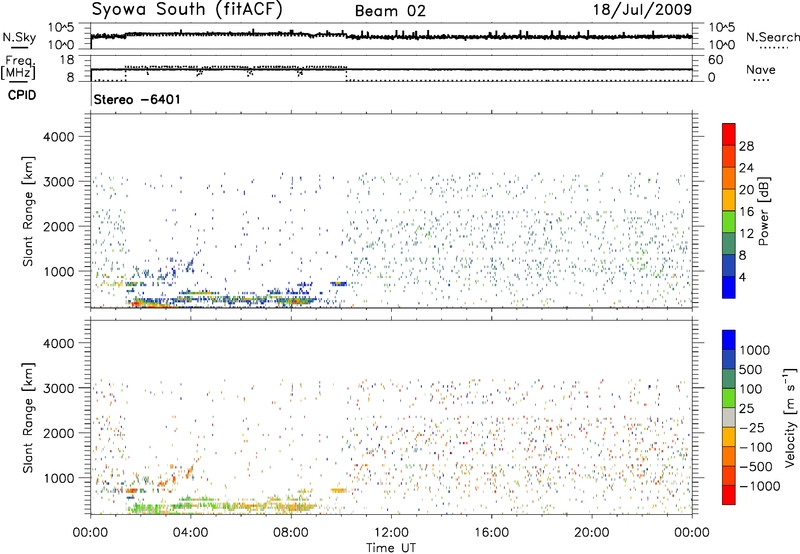
Task: Click the '4' power colorbar tick label
Action: 743,278
